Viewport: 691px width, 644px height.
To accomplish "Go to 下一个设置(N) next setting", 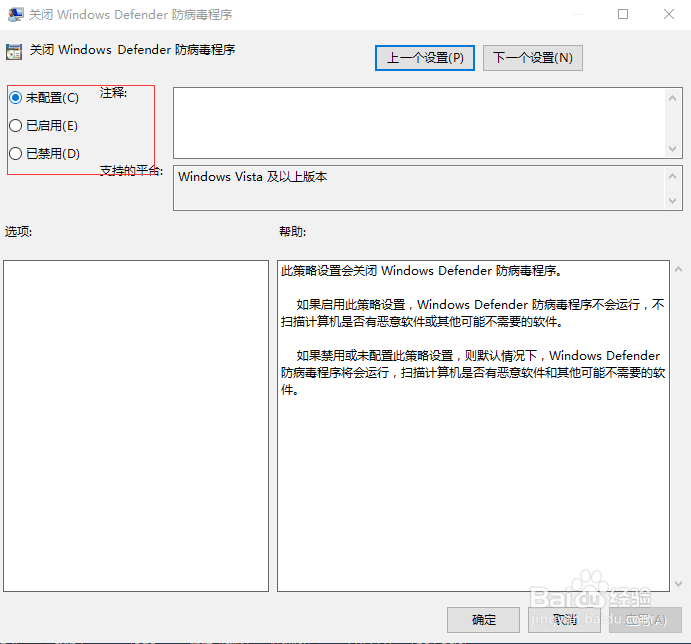I will point(533,58).
